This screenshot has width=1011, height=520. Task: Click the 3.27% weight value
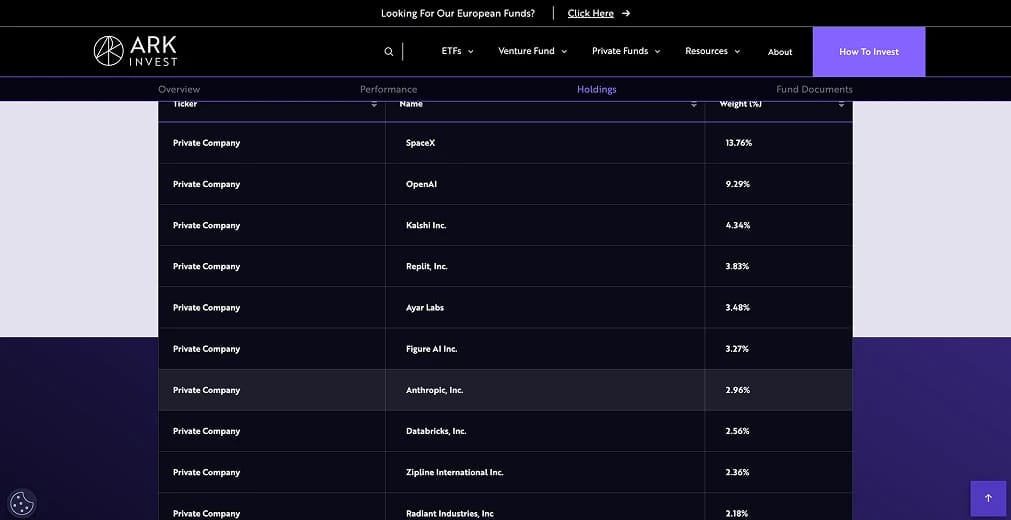tap(736, 349)
